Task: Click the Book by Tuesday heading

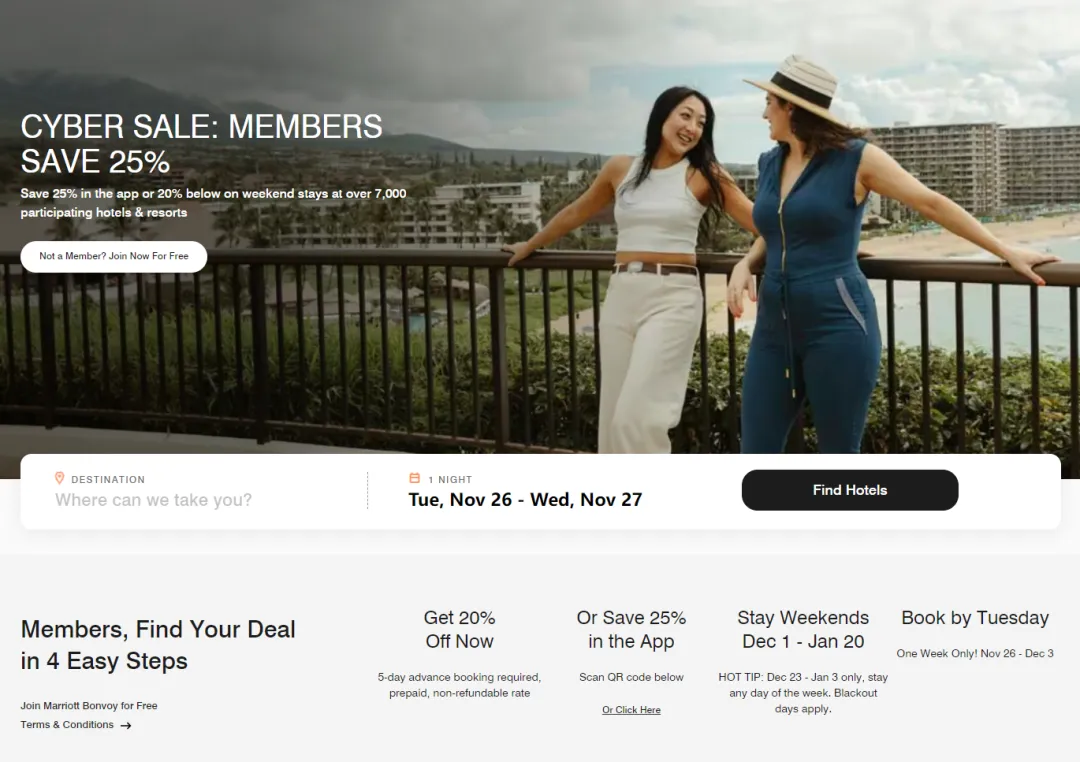Action: point(975,617)
